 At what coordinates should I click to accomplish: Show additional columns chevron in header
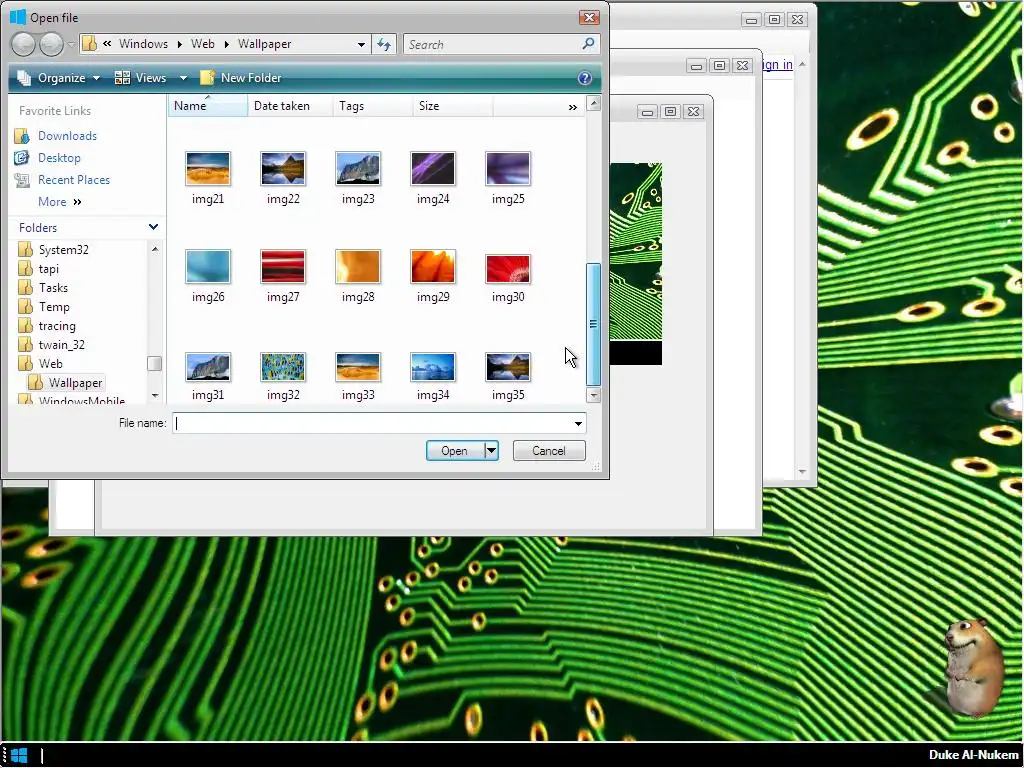(573, 107)
